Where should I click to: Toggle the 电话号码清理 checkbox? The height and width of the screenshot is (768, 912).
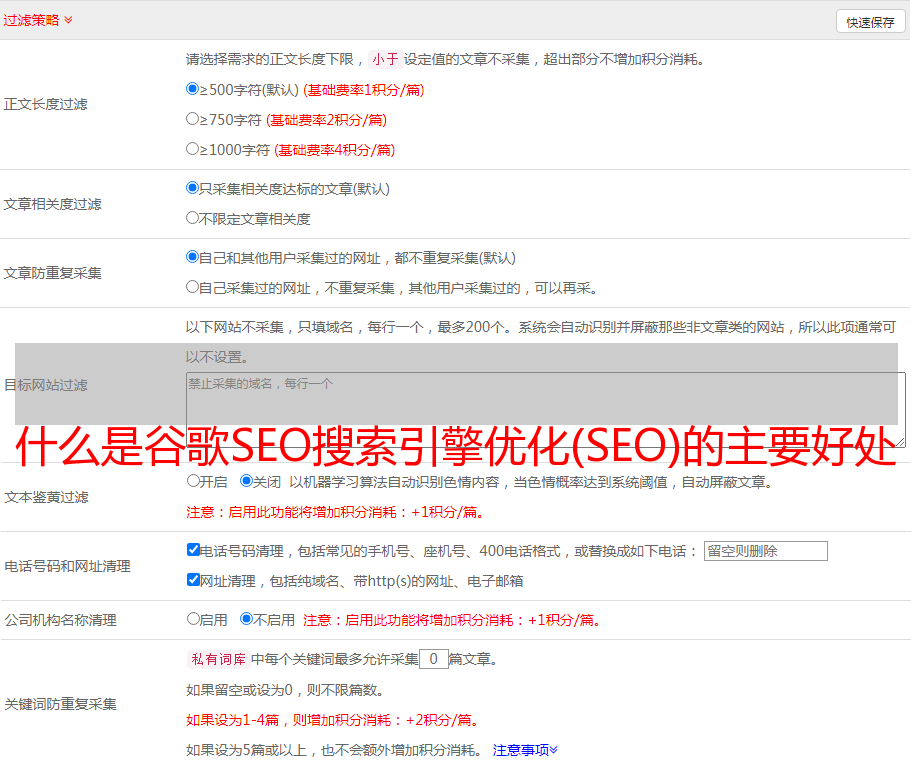pos(193,550)
